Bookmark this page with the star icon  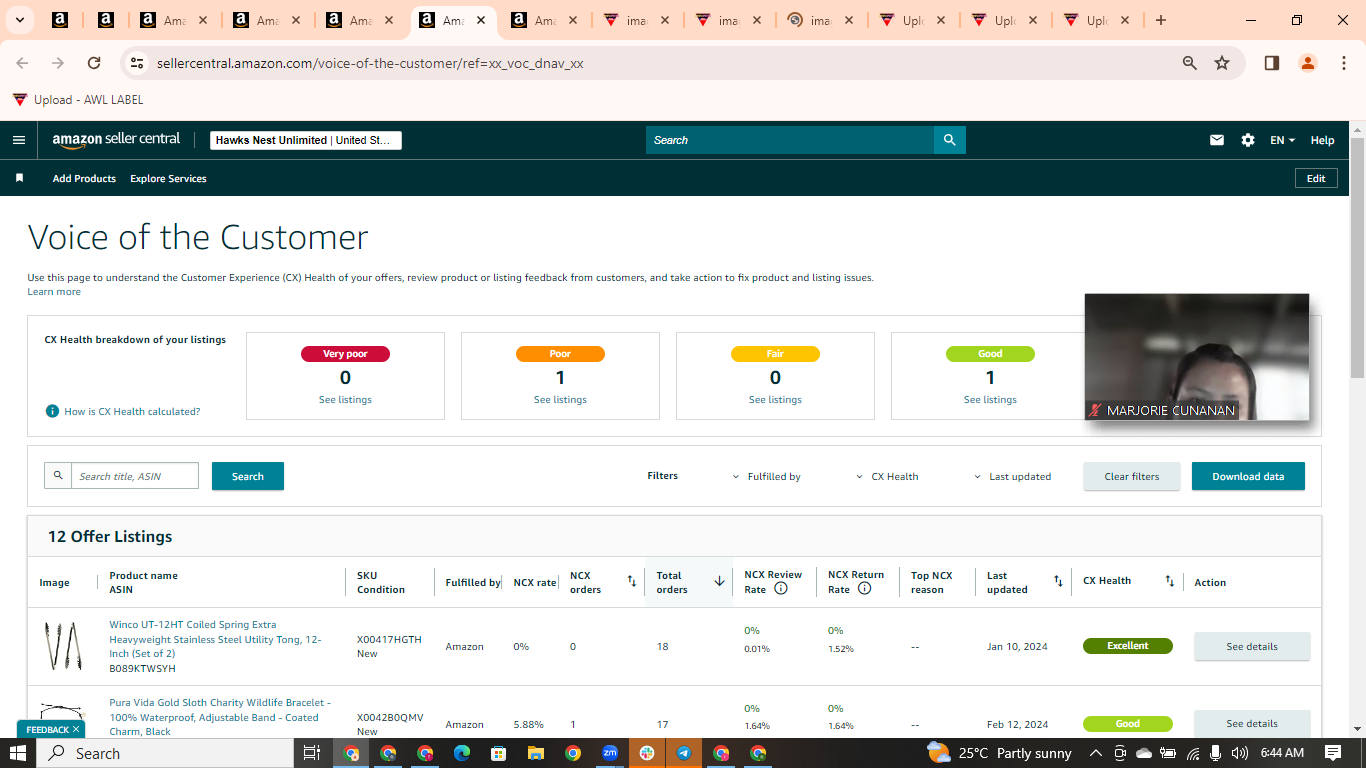point(1222,63)
